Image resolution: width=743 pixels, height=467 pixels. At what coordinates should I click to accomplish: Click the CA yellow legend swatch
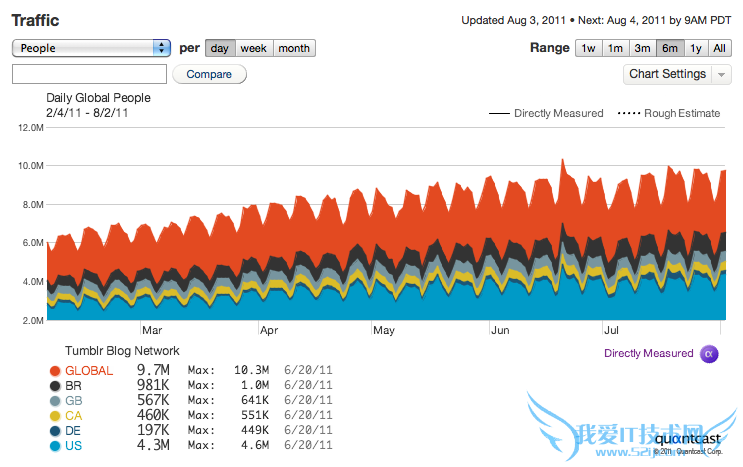coord(55,416)
